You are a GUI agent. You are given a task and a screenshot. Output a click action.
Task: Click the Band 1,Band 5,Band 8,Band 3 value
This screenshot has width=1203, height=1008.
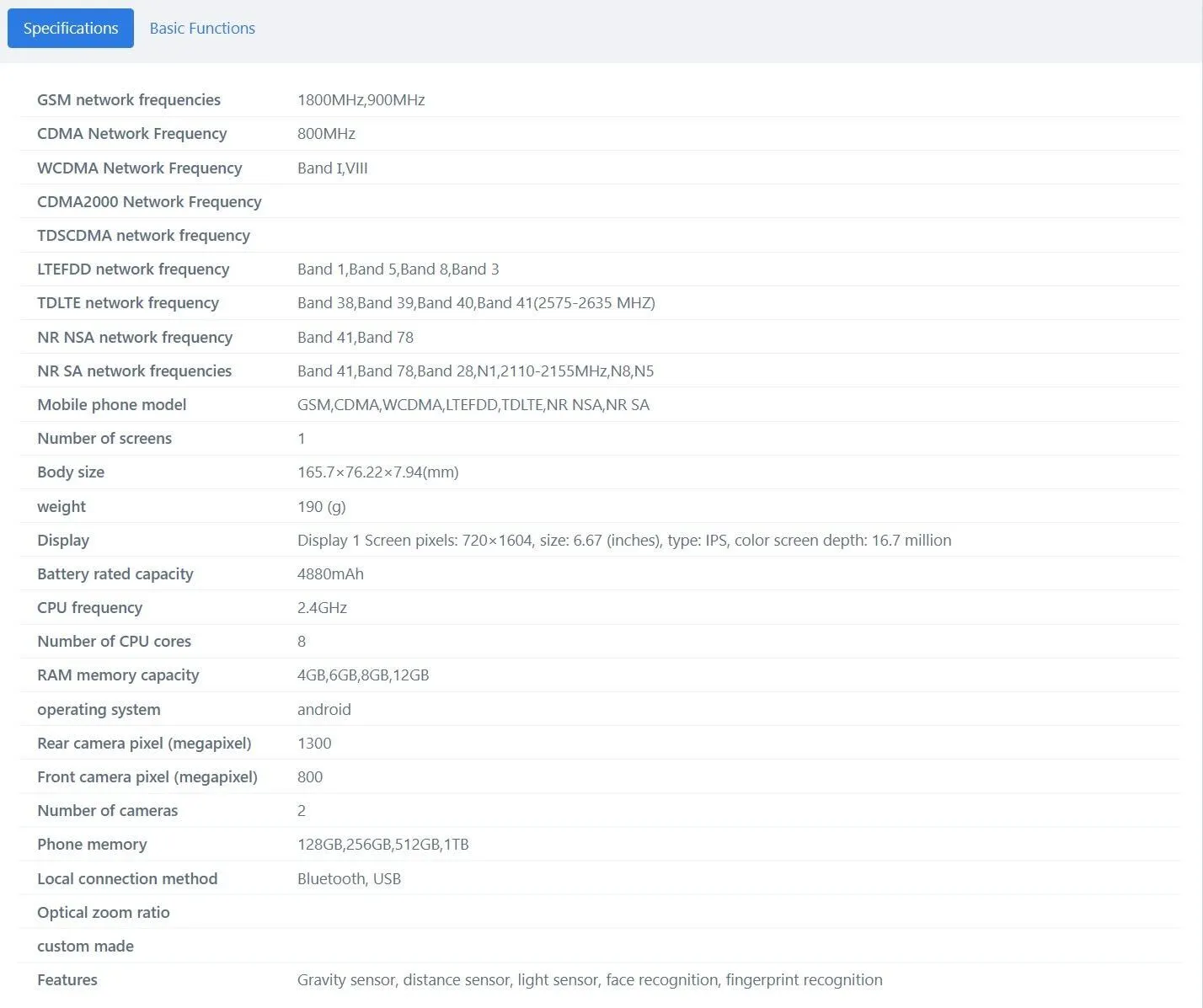tap(398, 269)
